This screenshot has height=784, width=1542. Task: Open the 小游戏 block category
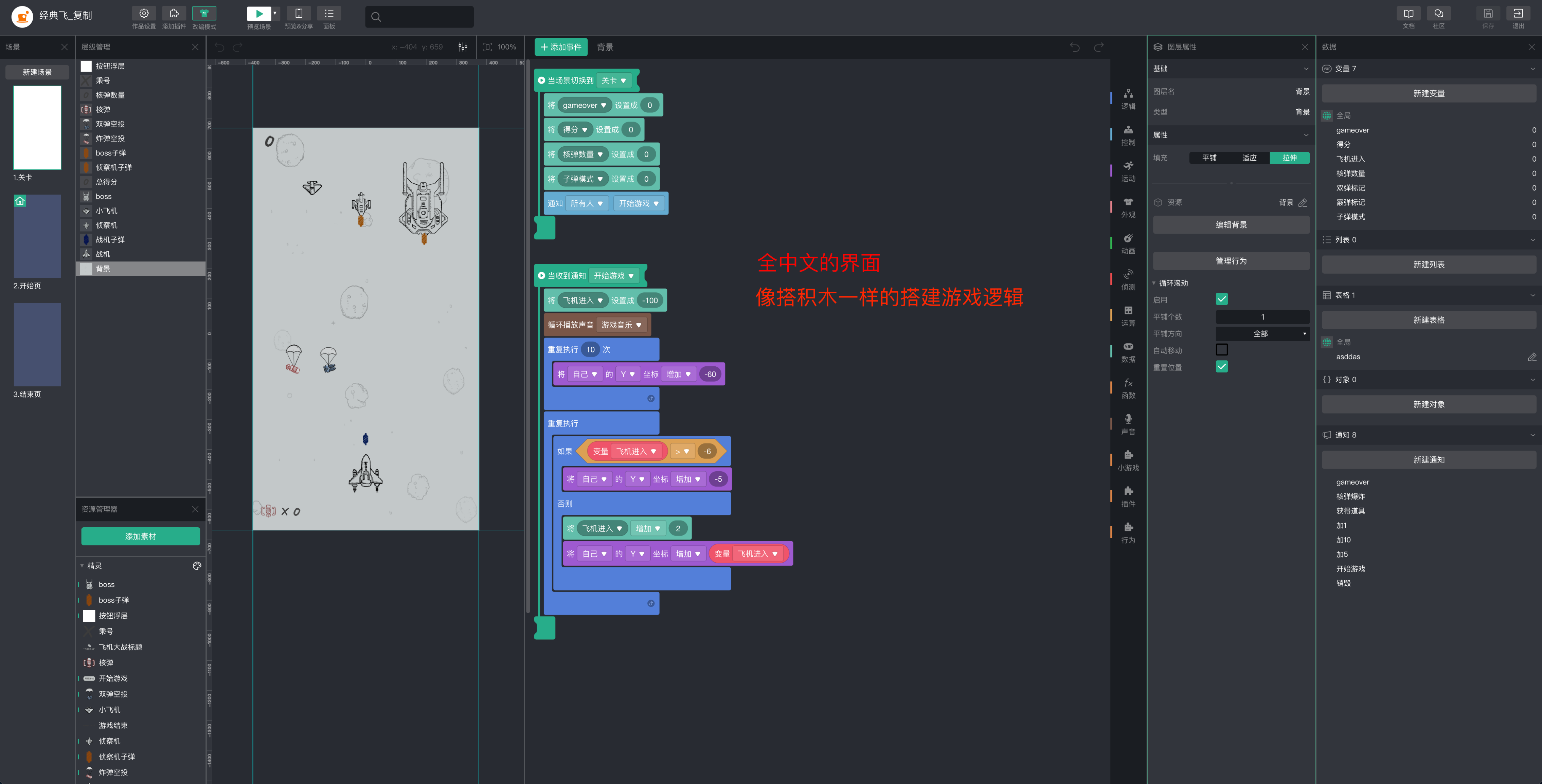click(x=1128, y=460)
